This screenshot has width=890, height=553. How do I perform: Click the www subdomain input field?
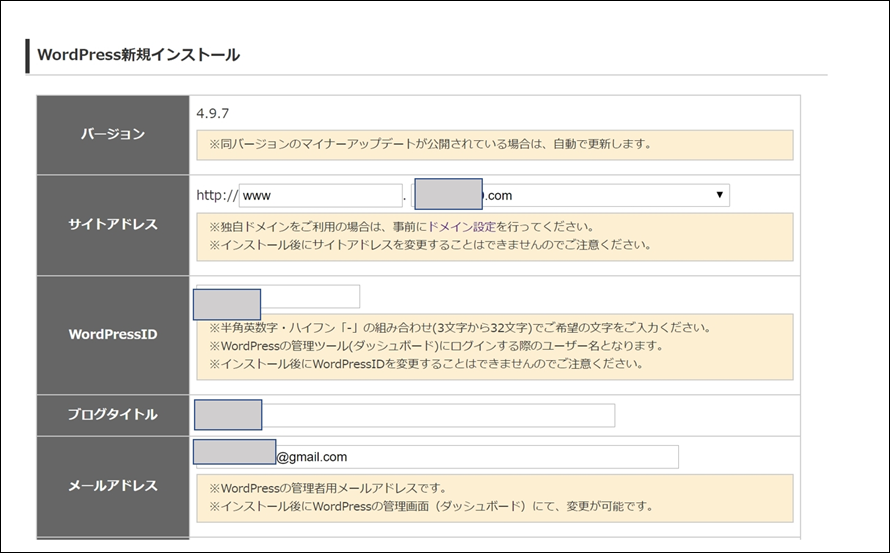(x=321, y=195)
